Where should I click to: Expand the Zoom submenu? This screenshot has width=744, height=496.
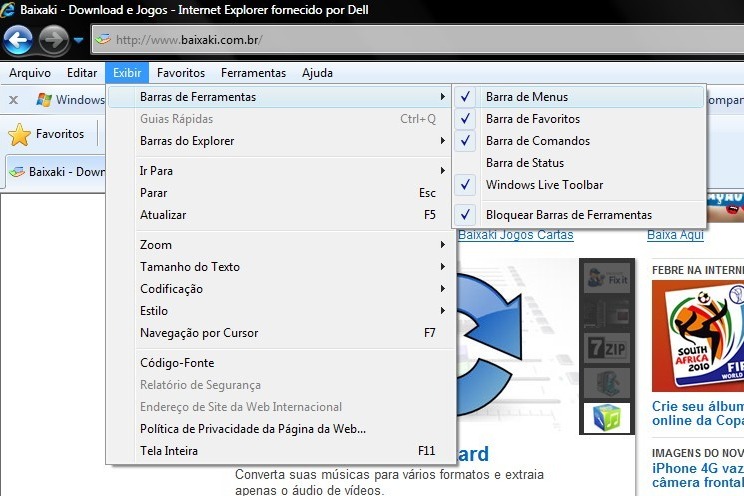[x=280, y=245]
